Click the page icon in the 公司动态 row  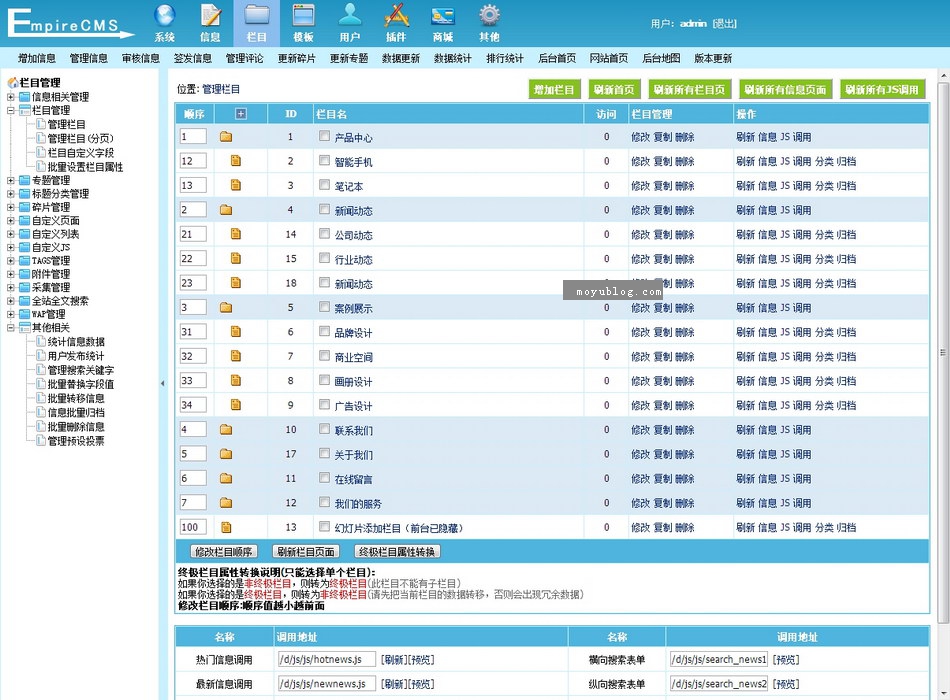236,234
